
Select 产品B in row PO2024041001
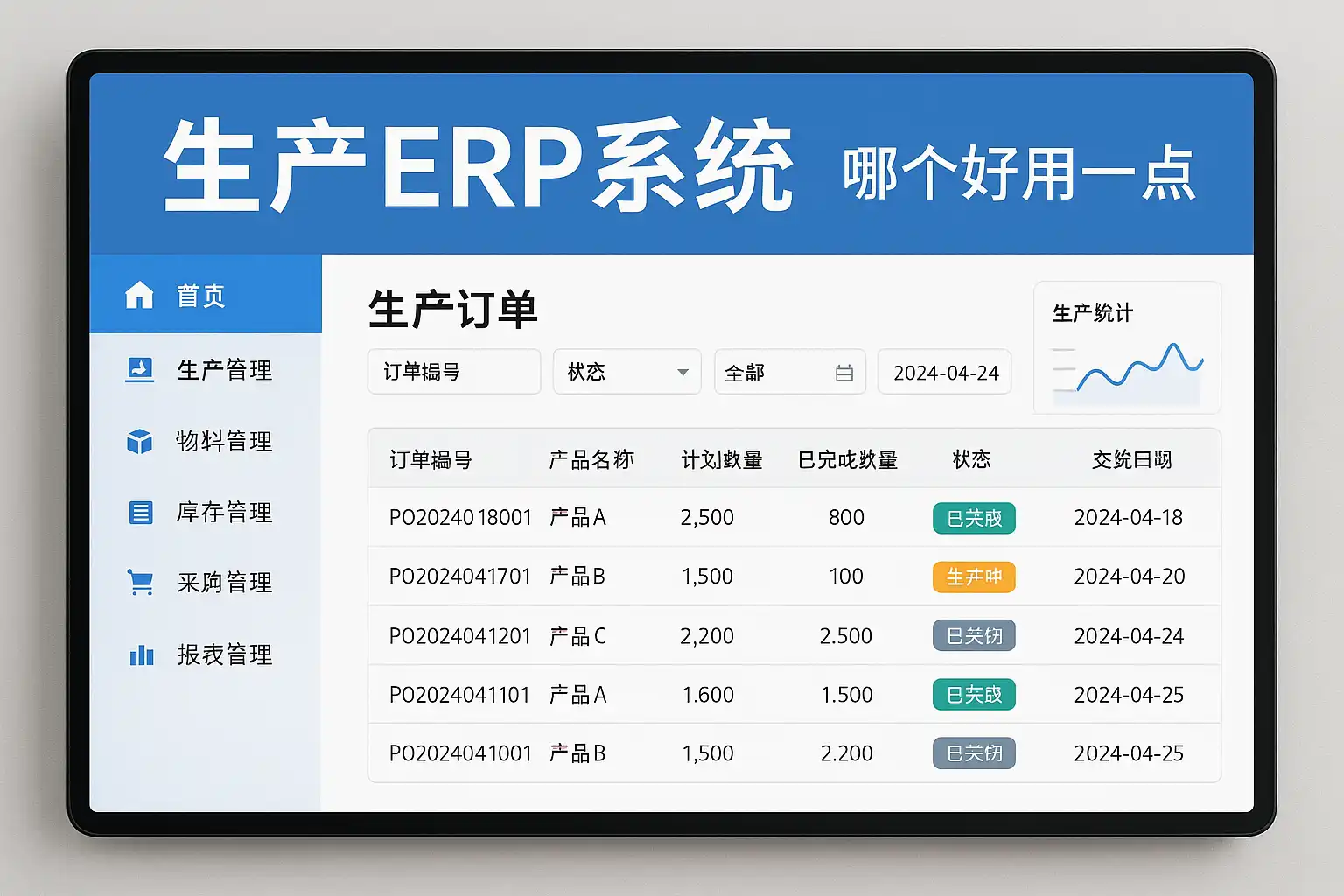577,752
